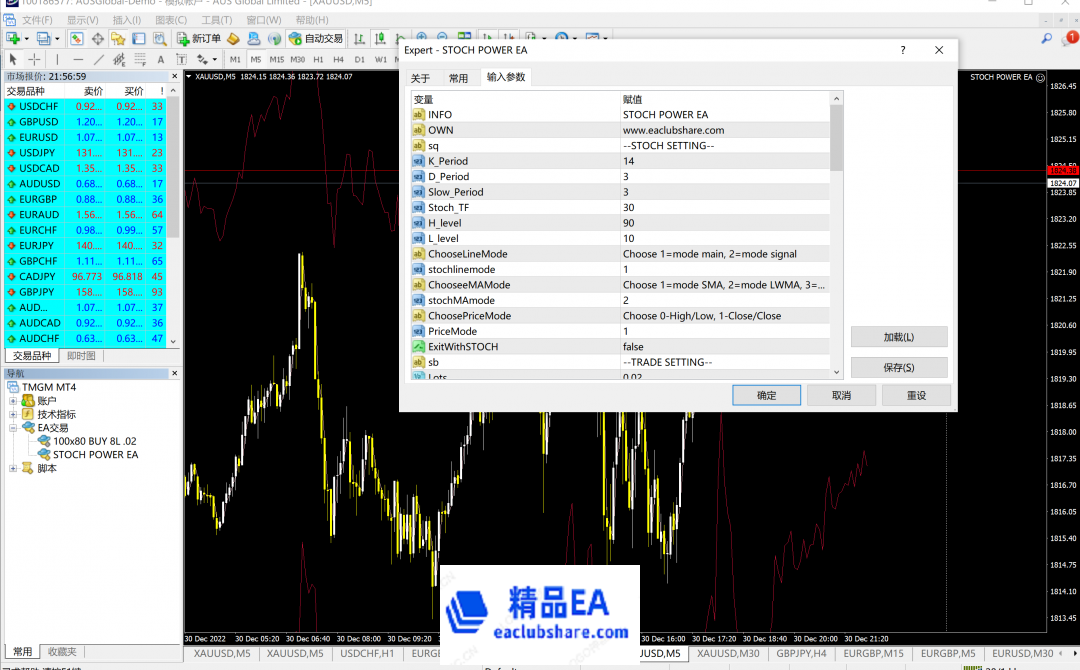Open a new order window

200,37
